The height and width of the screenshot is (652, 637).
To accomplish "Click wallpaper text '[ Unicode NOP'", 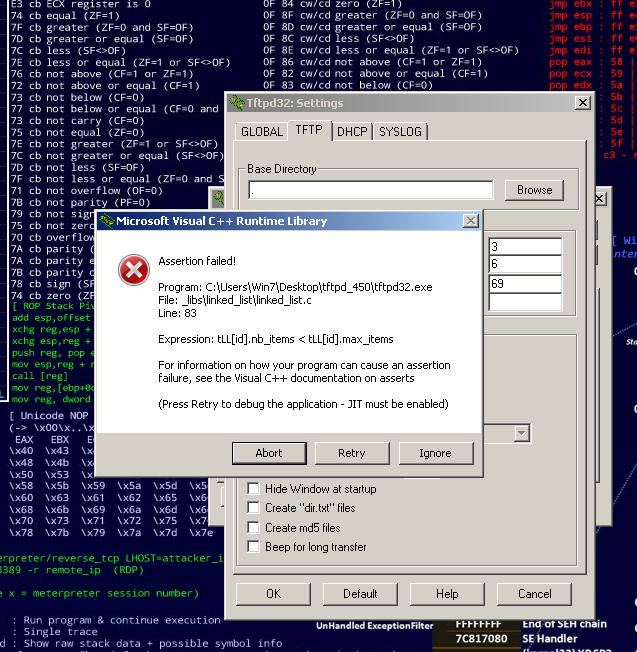I will 49,415.
